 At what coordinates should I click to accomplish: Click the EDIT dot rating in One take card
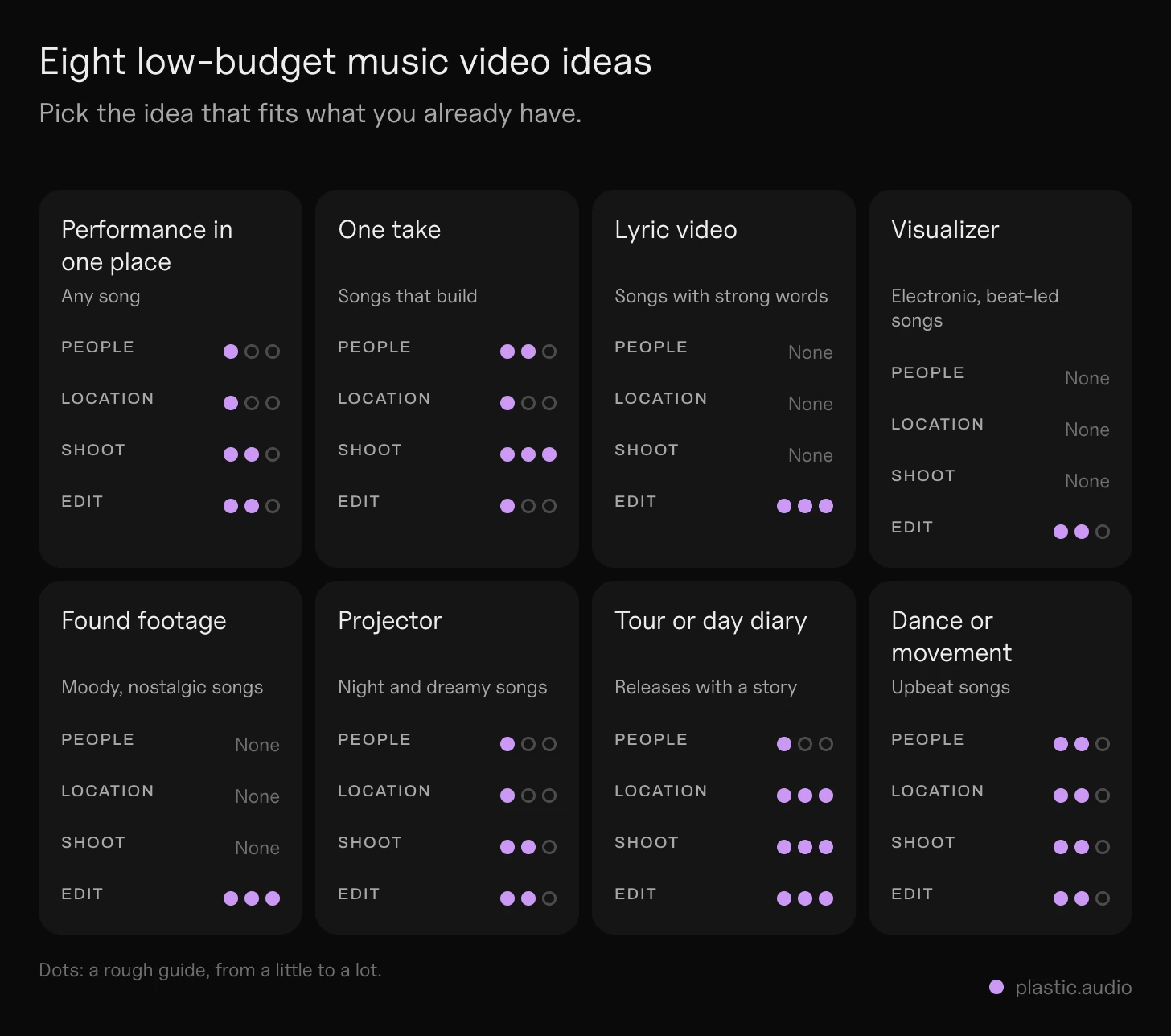coord(528,506)
